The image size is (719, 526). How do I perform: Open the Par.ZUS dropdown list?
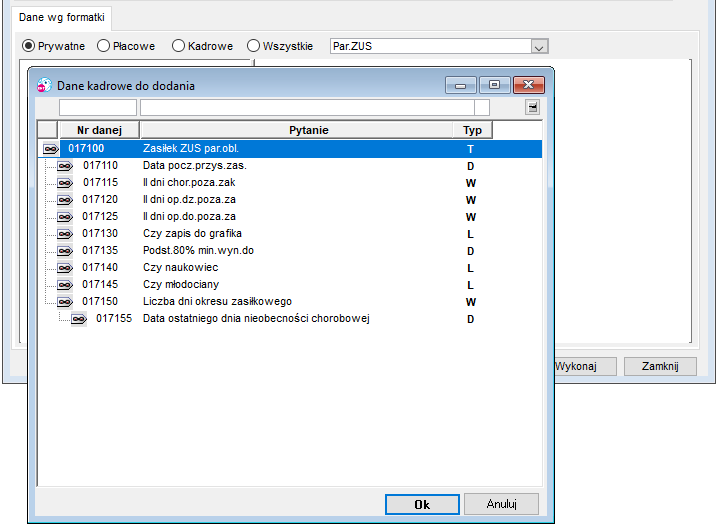coord(539,47)
